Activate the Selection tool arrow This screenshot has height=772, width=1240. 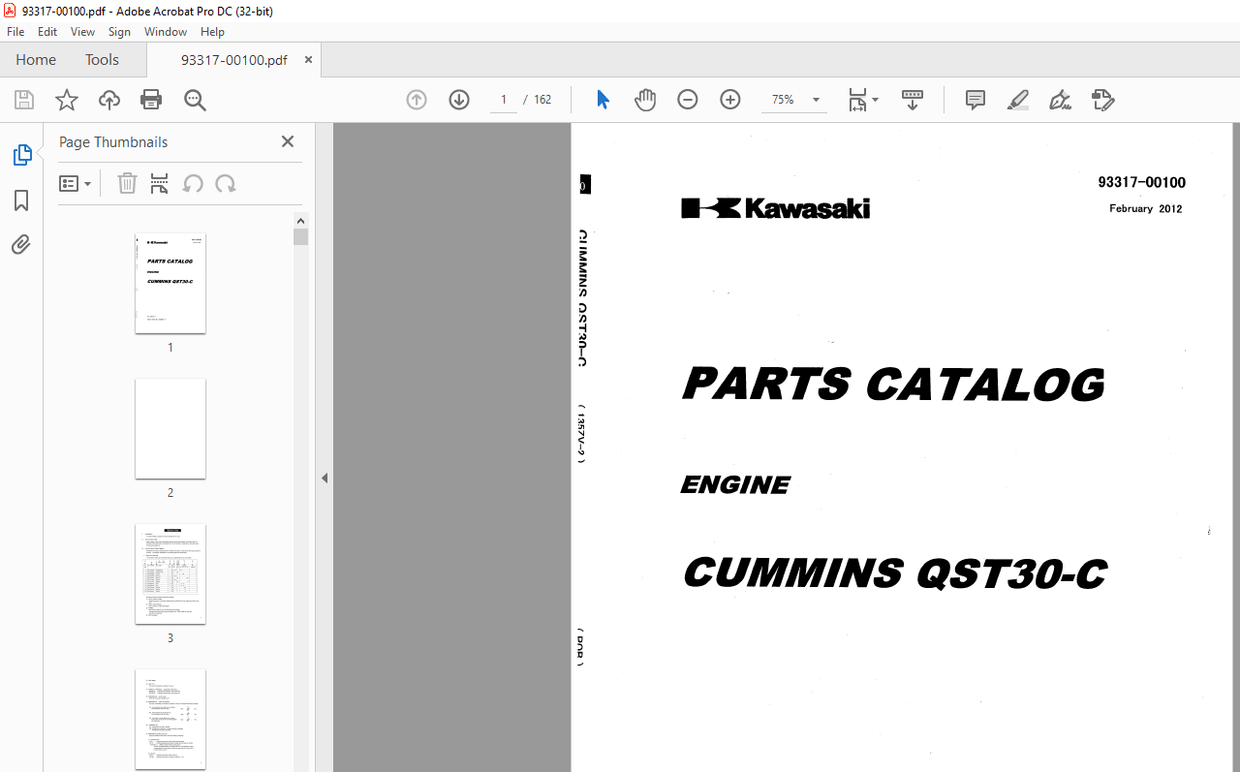point(603,99)
